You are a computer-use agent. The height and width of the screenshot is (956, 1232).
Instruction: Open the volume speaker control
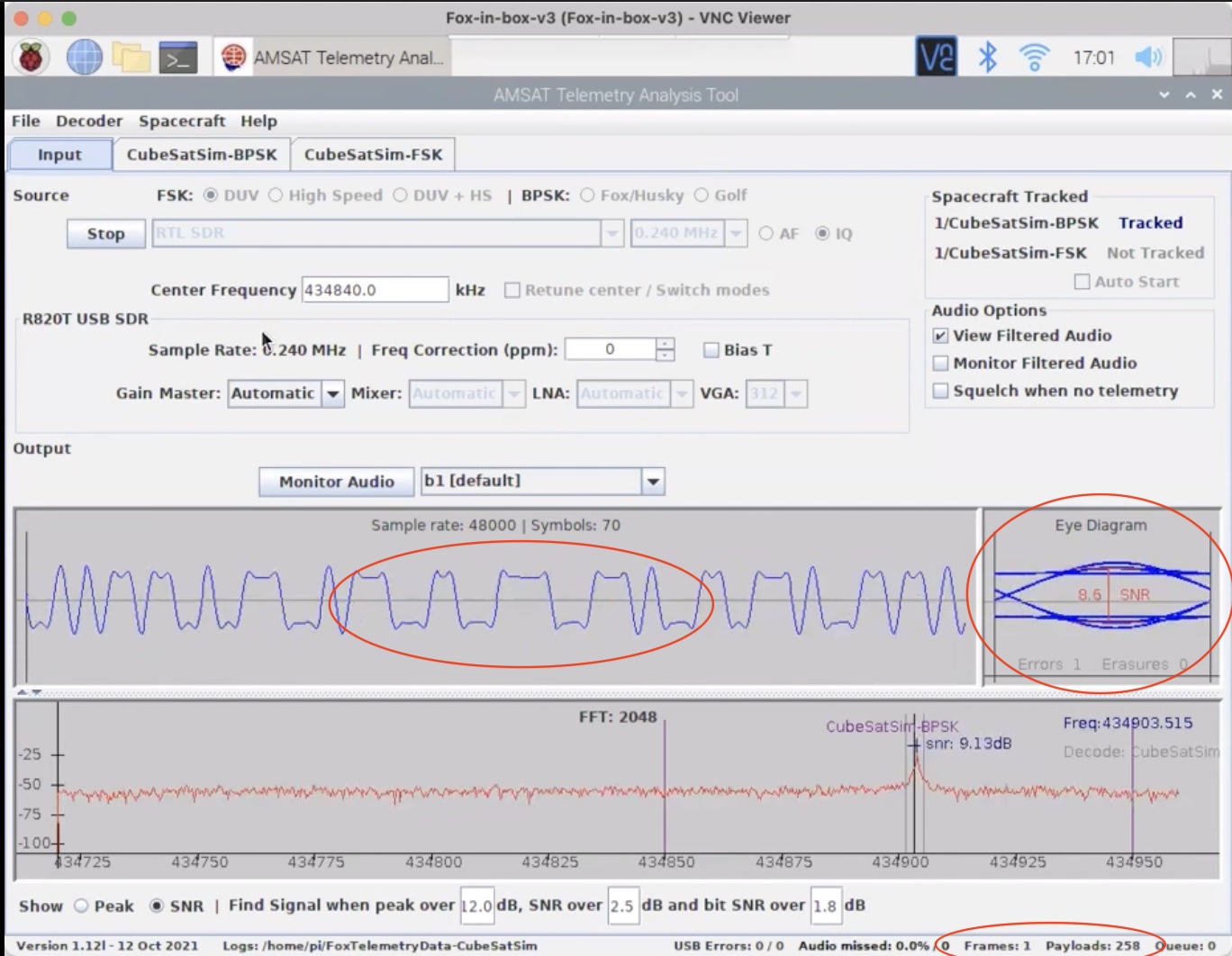tap(1148, 58)
